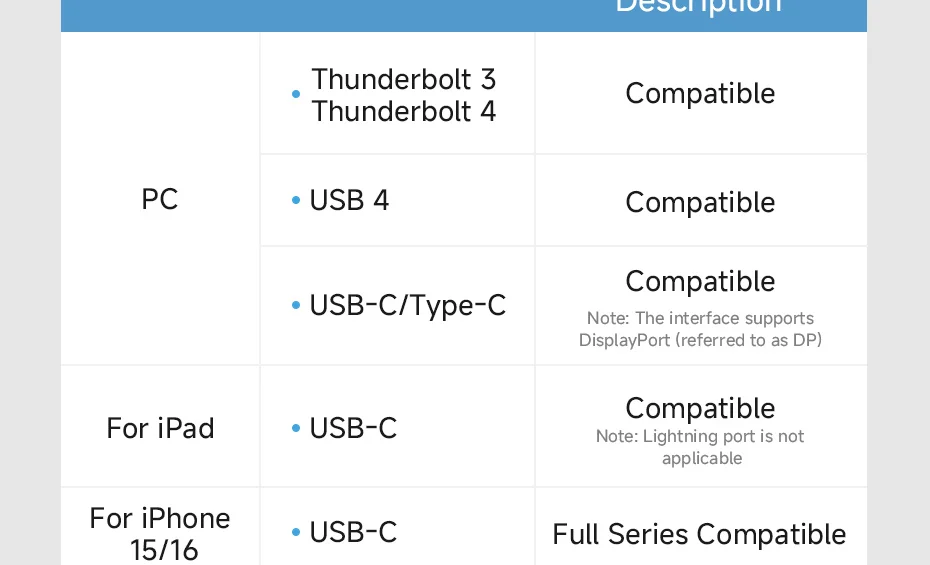
Task: Select the For iPhone 15/16 cell
Action: 160,533
